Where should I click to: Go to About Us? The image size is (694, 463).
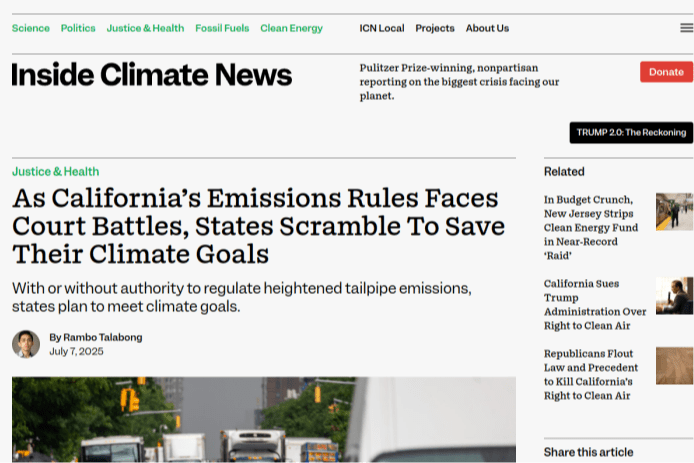(487, 28)
